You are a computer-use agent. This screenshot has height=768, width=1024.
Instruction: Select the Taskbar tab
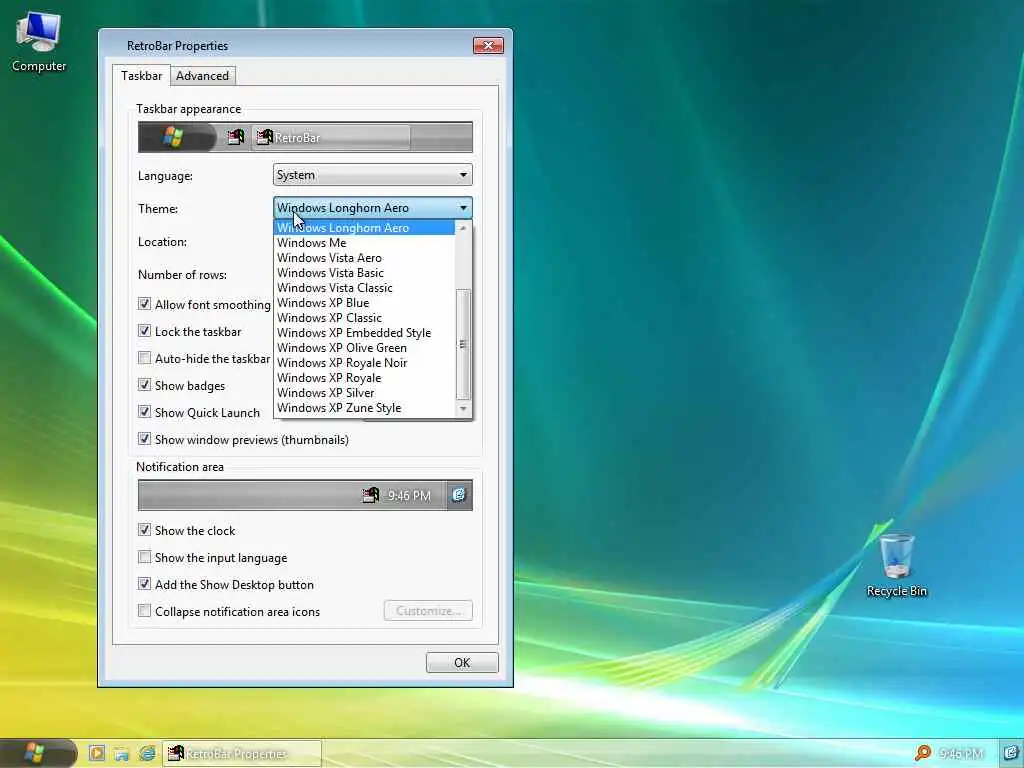[142, 76]
